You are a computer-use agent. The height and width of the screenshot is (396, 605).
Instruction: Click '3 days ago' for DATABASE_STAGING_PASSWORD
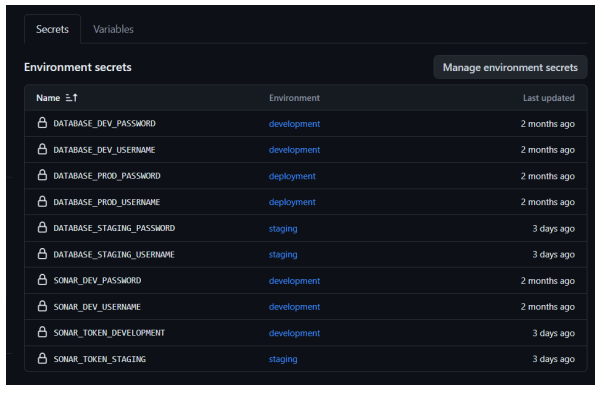point(554,228)
